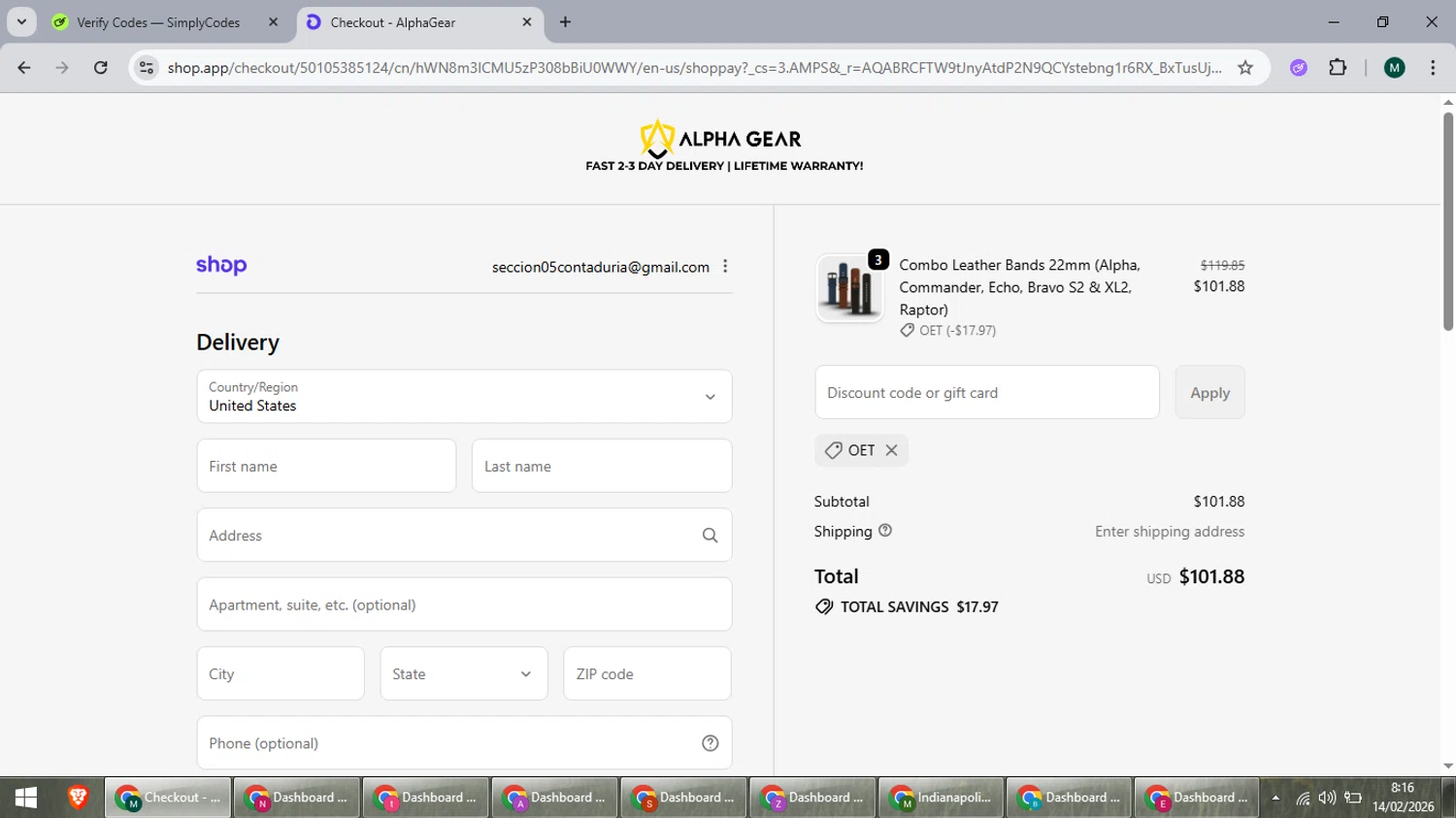Click the Phone (optional) field
Screen dimensions: 1456x818
(x=464, y=743)
